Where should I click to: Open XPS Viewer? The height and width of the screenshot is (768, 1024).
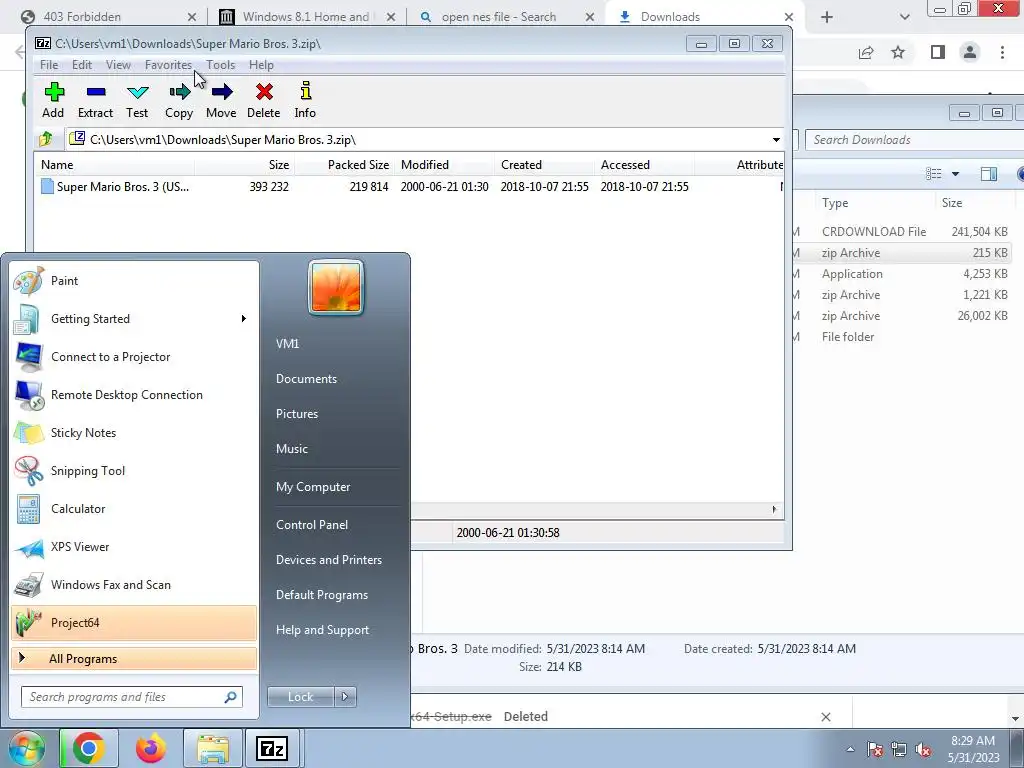(x=135, y=547)
